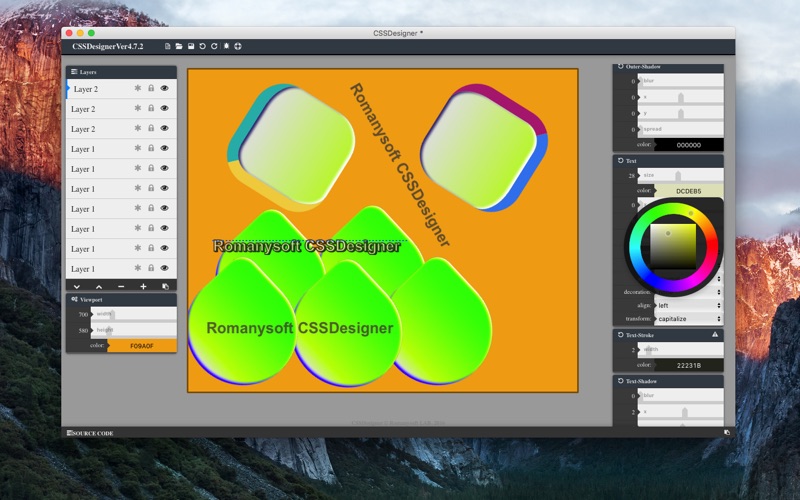Hide the top Layer 2 with its eye icon
800x500 pixels.
[164, 88]
